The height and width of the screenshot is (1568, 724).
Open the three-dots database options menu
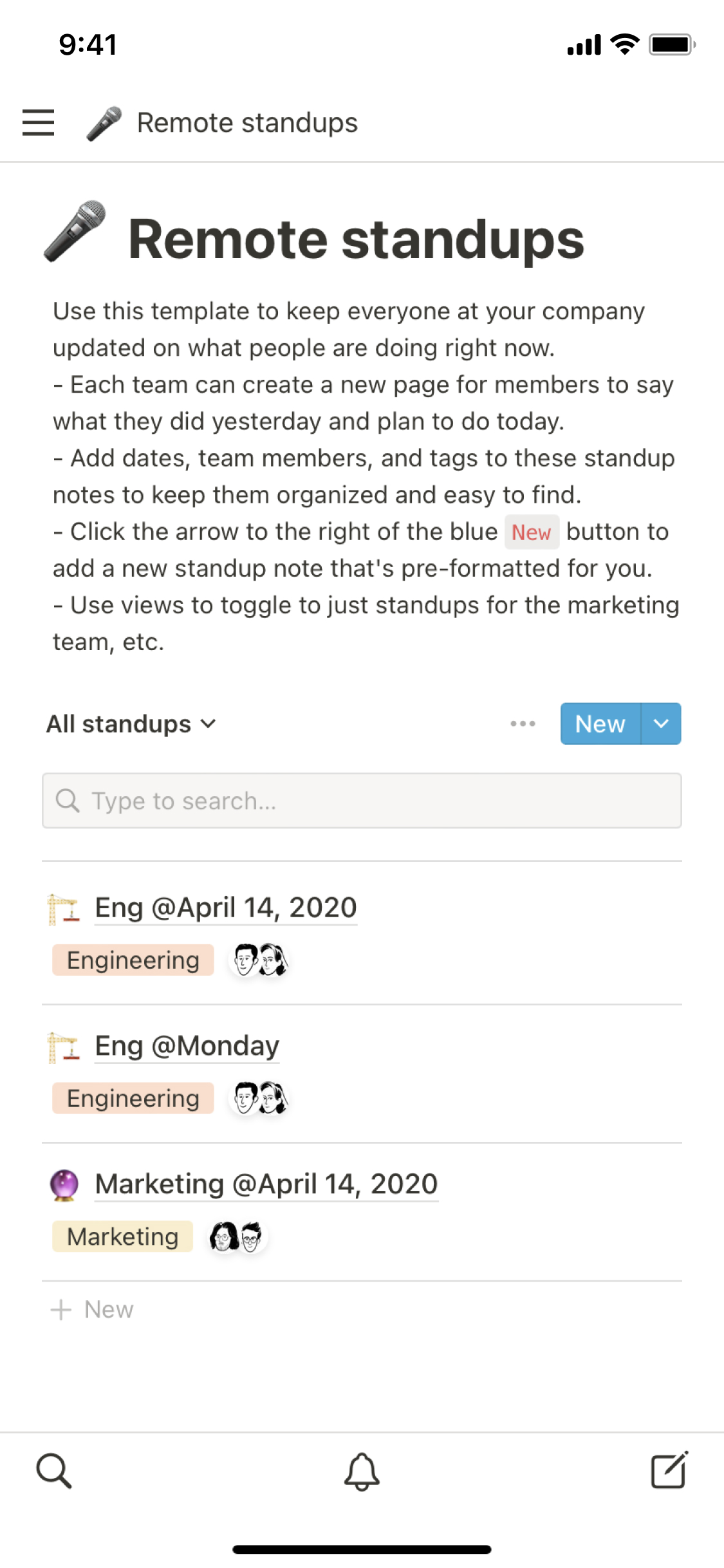click(523, 723)
